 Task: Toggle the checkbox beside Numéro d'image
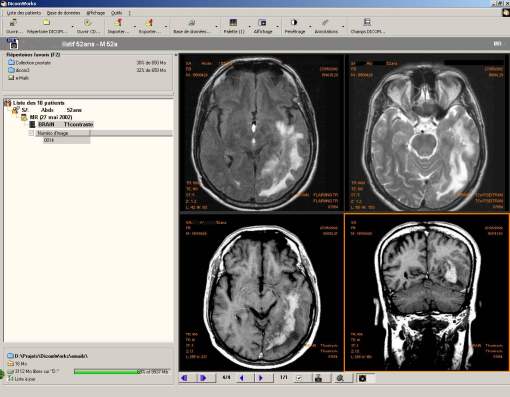(x=31, y=133)
